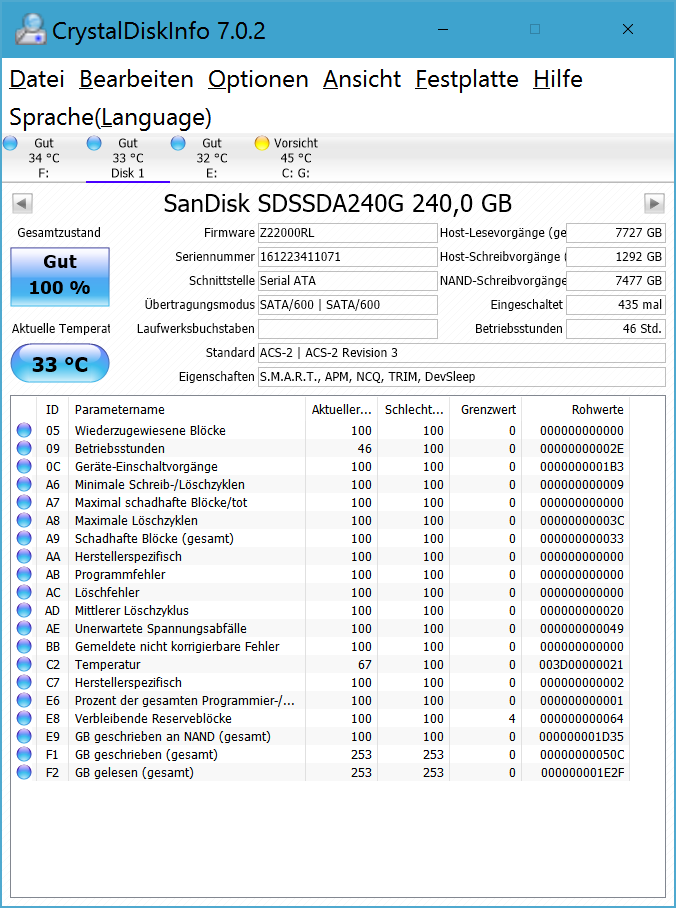Click status icon of Verbleibende Reserveblöcke row
676x908 pixels.
tap(24, 717)
